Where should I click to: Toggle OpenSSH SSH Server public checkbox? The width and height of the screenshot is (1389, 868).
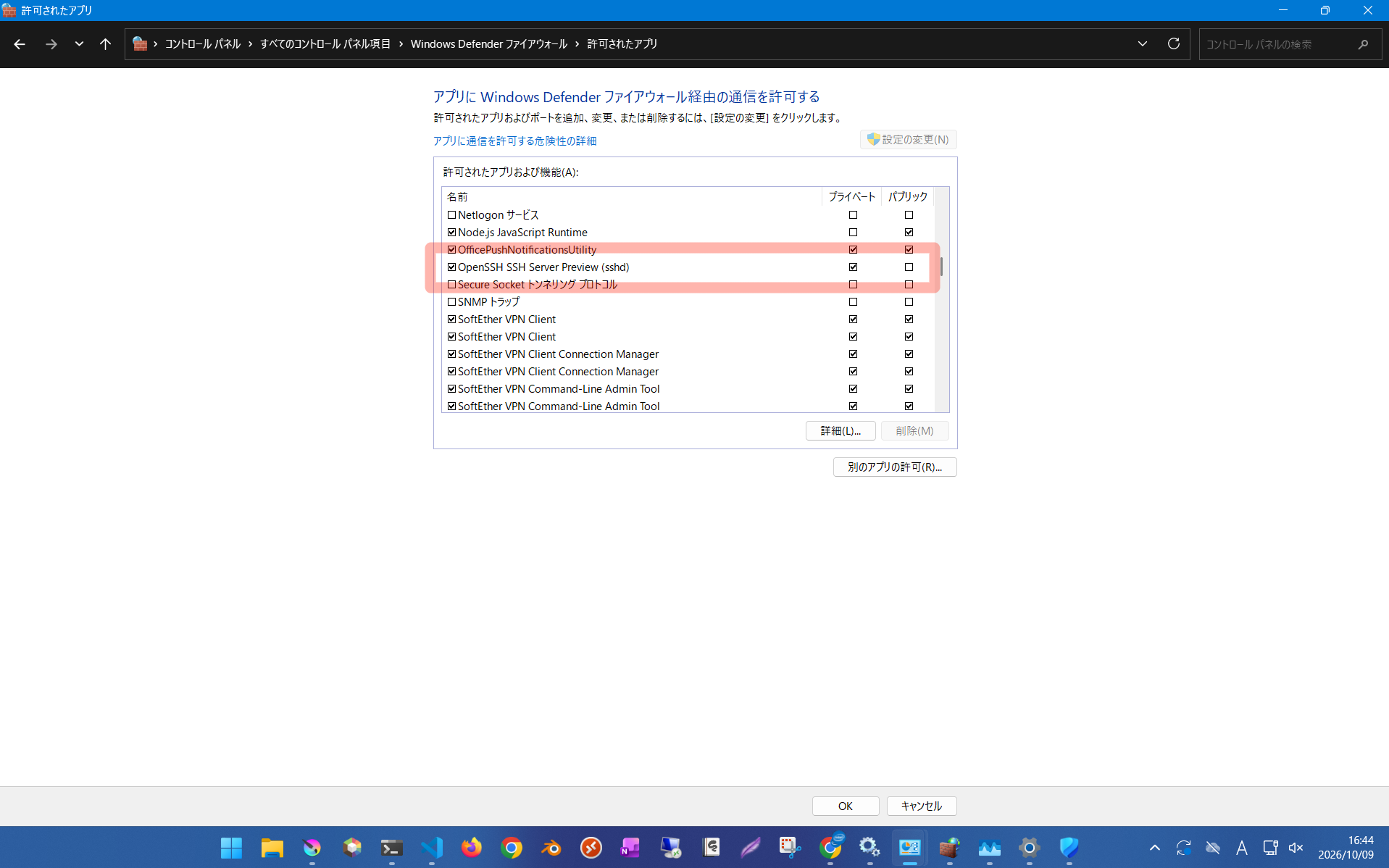(x=909, y=267)
